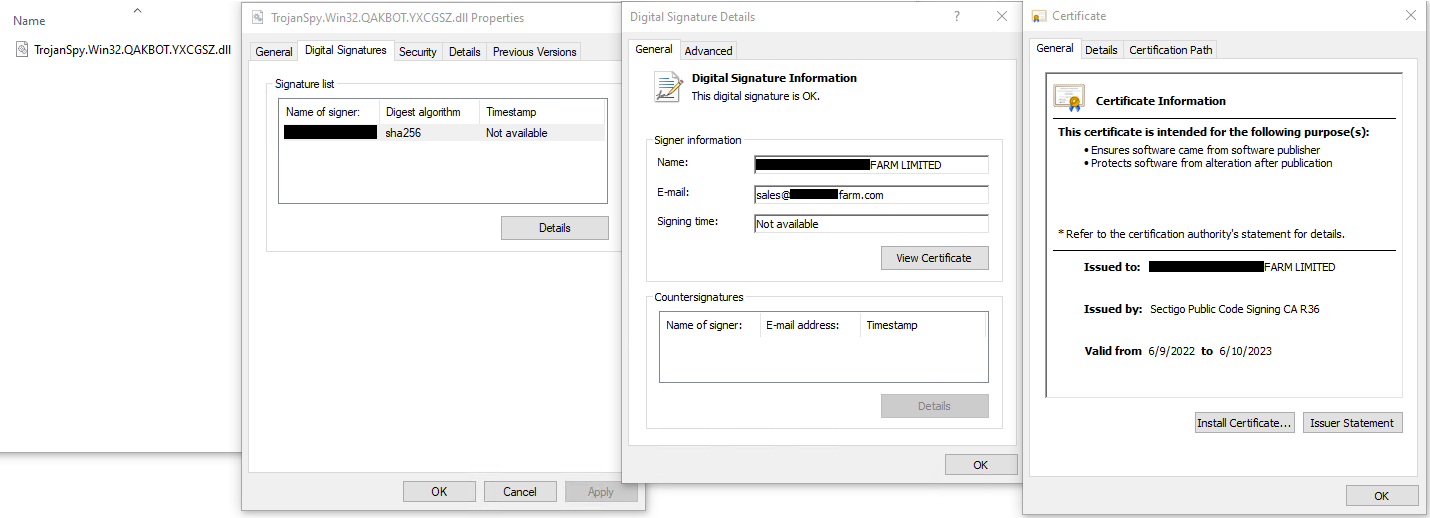Screen dimensions: 1430x518
Task: Open the certificate Details tab
Action: coord(1101,49)
